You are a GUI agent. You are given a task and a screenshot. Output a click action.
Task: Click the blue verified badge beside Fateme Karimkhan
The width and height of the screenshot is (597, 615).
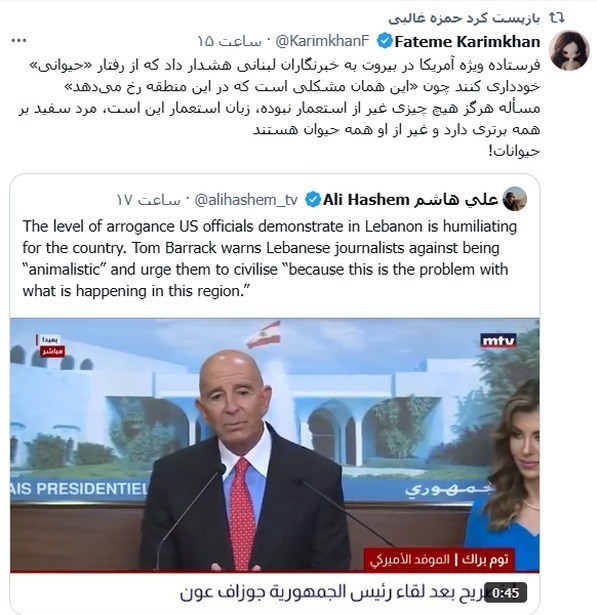(x=384, y=41)
